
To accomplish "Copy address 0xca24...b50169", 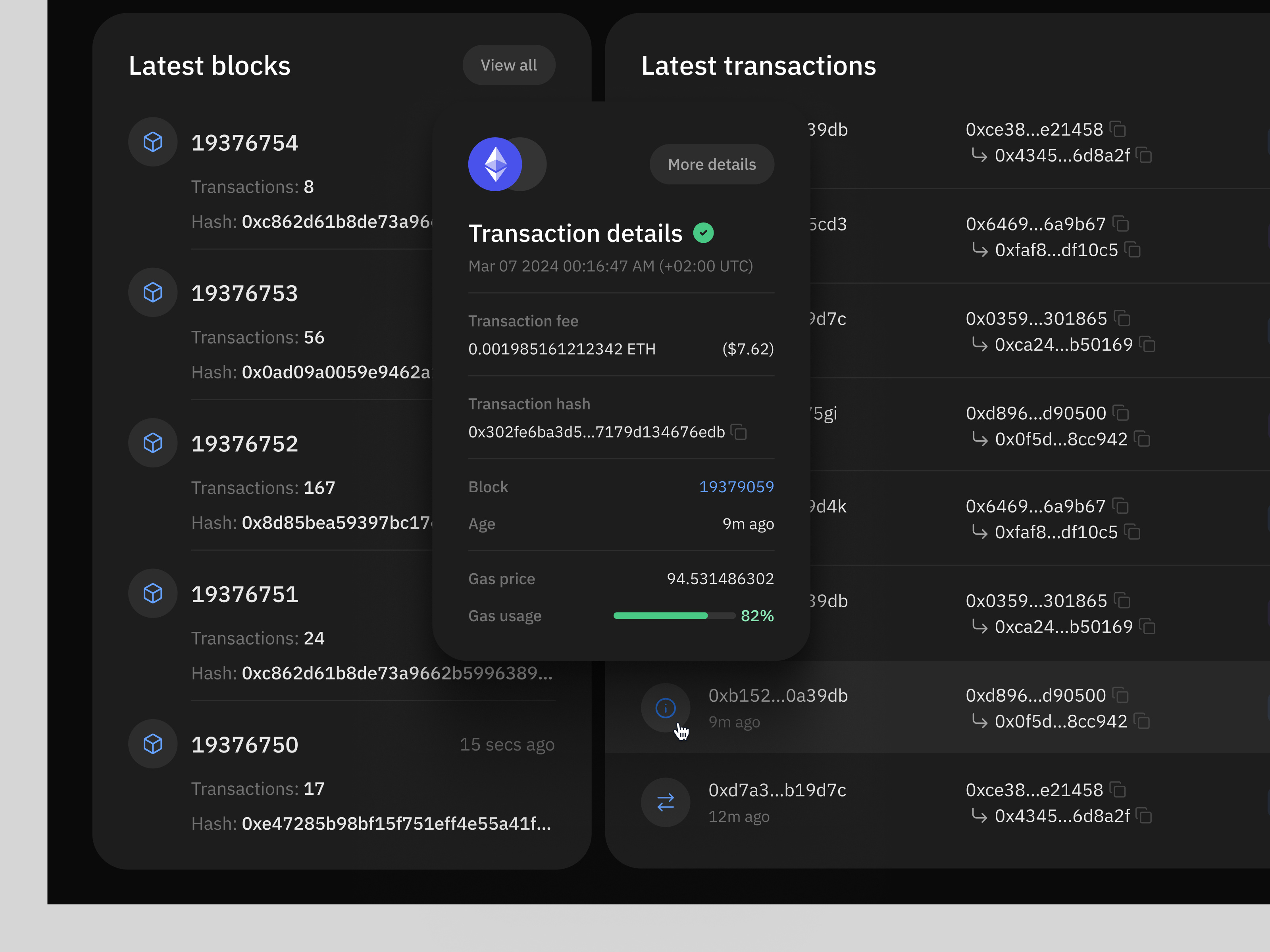I will point(1148,344).
